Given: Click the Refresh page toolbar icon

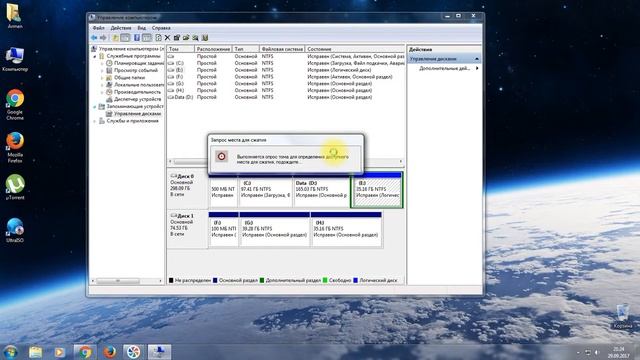Looking at the screenshot, I should coord(158,38).
